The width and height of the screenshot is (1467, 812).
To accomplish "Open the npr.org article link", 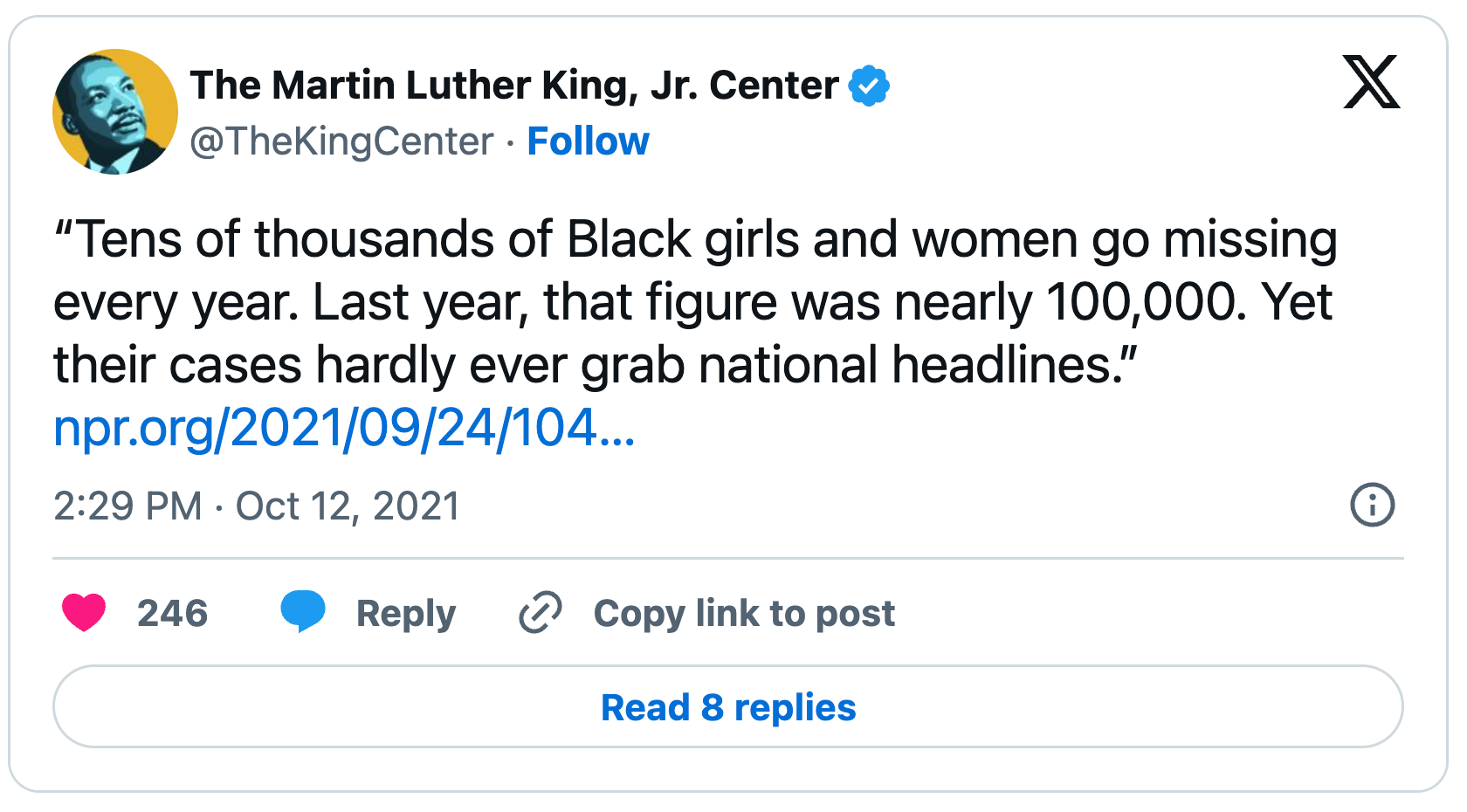I will coord(344,428).
